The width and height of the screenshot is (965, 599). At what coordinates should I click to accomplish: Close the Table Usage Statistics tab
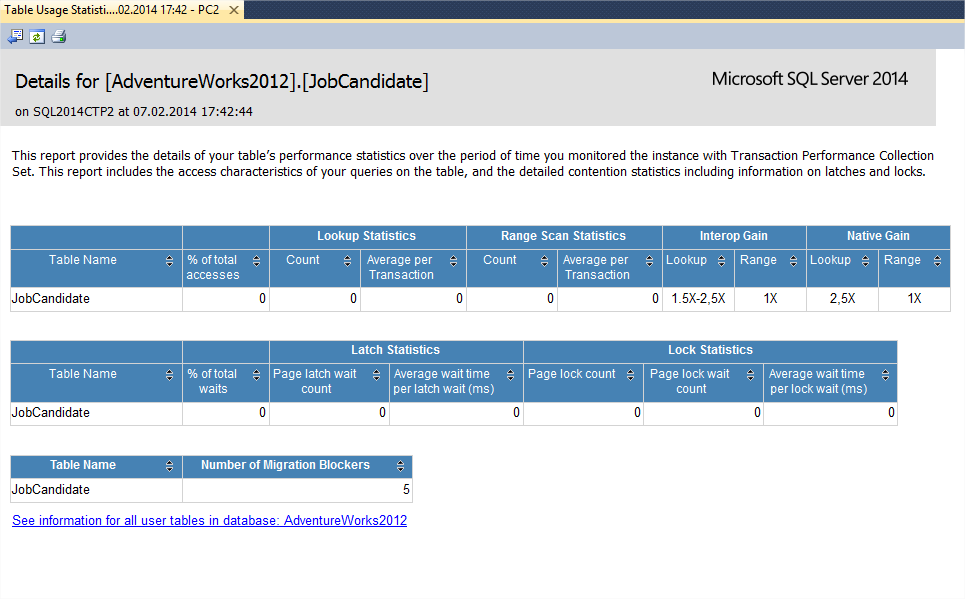tap(234, 10)
